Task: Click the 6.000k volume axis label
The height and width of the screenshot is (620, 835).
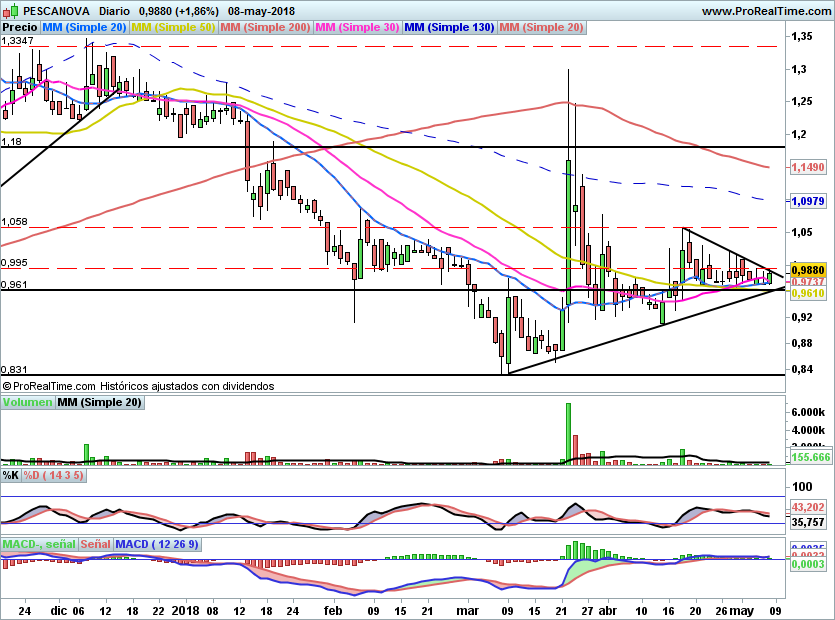Action: pos(807,412)
